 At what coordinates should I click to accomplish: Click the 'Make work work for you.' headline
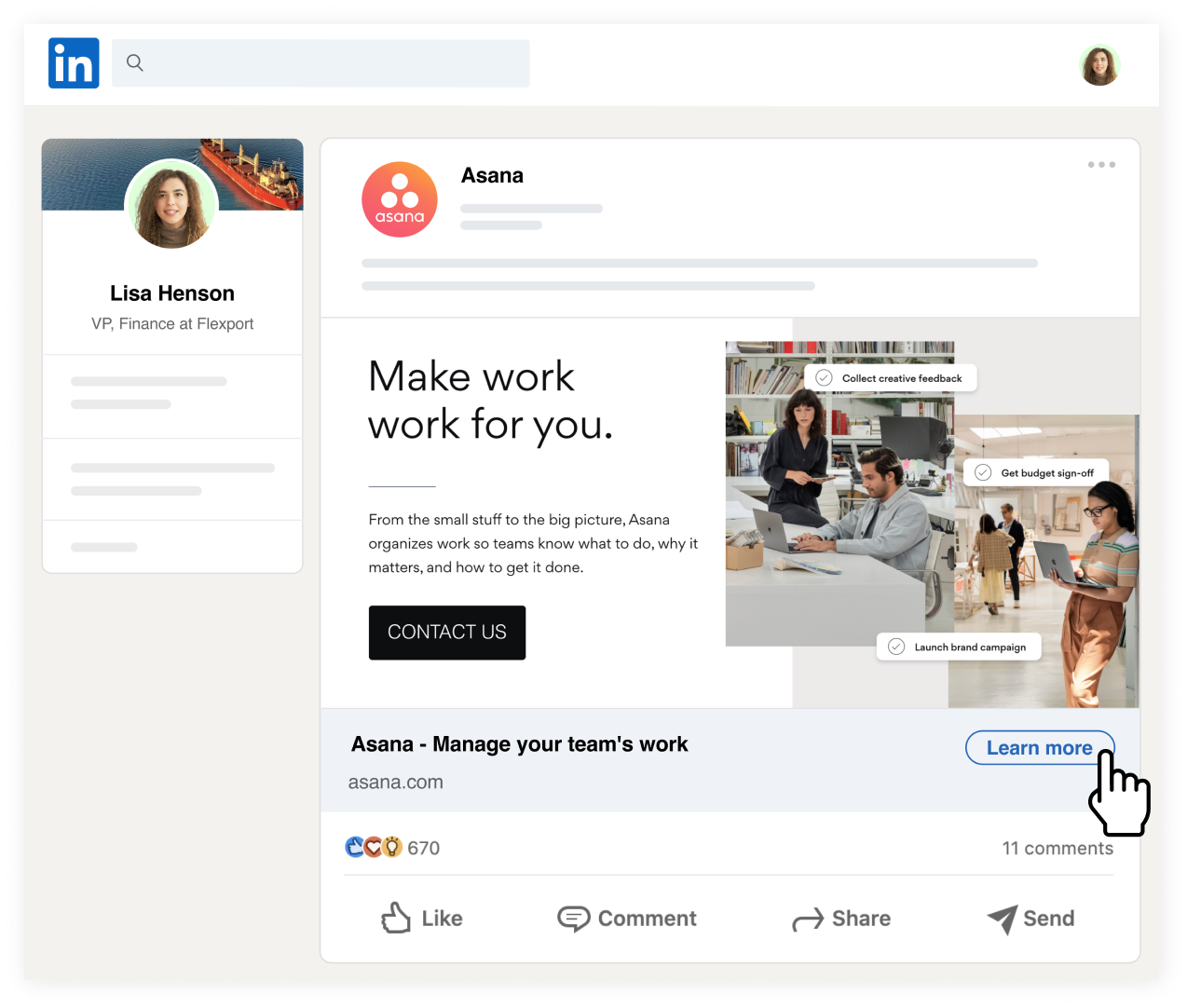(x=490, y=401)
